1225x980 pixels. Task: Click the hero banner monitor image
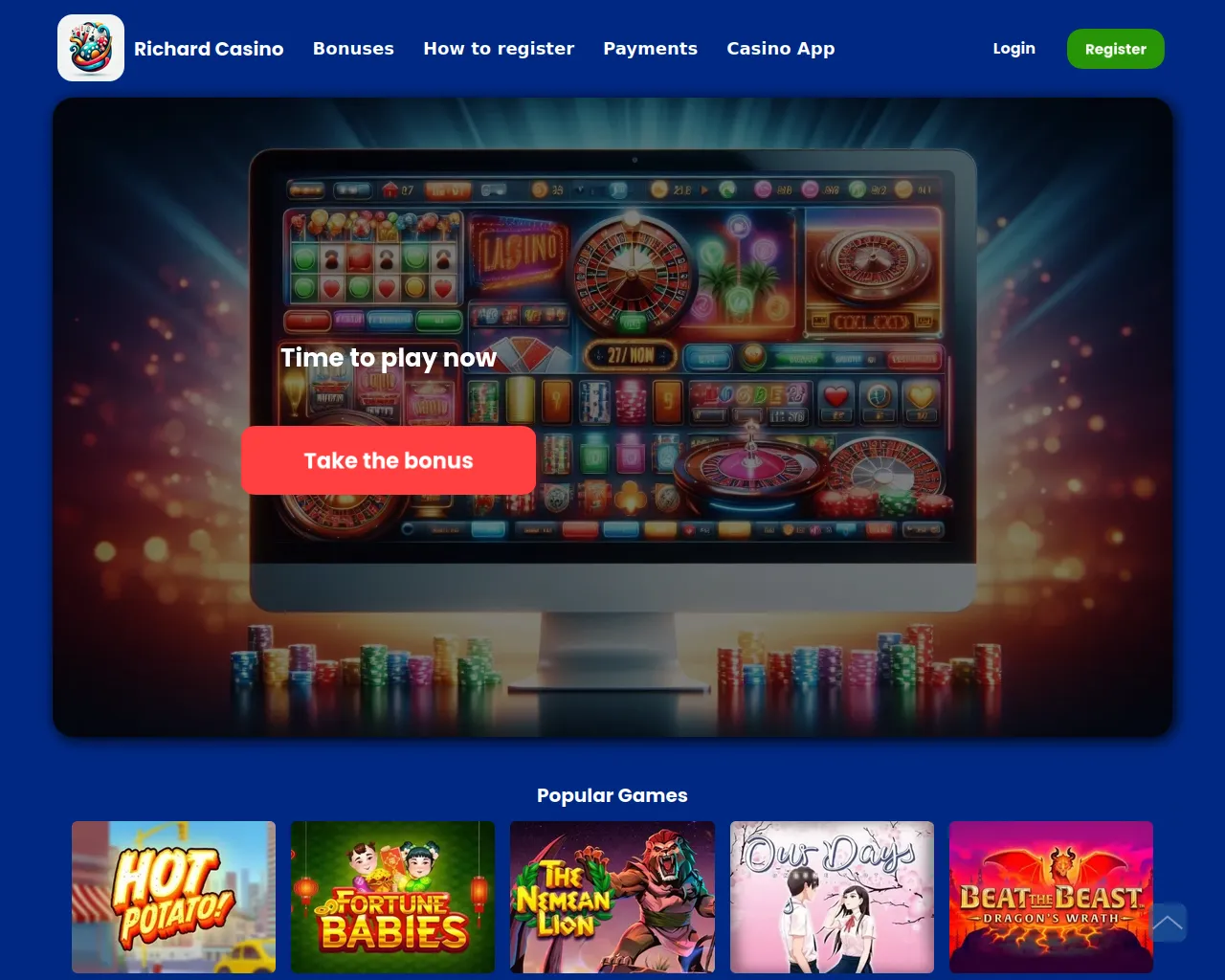(x=612, y=417)
